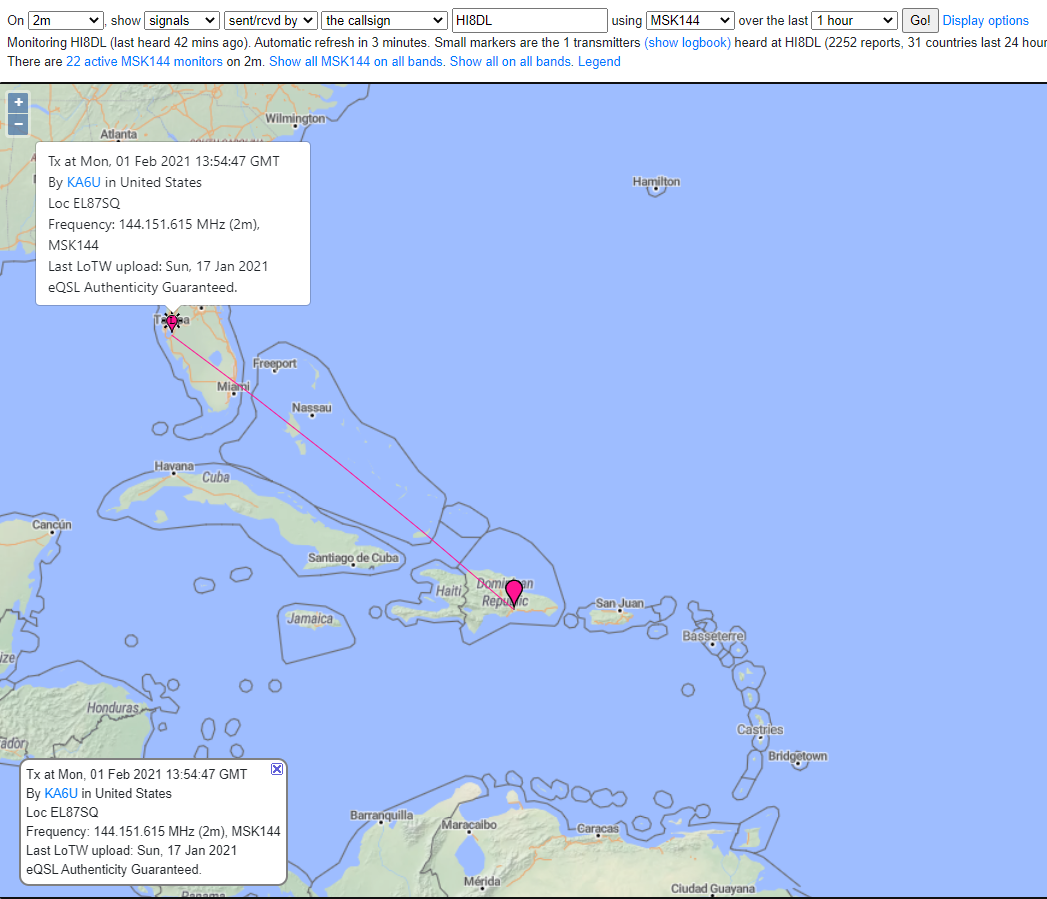Image resolution: width=1047 pixels, height=899 pixels.
Task: Open the band dropdown showing 2m
Action: tap(66, 20)
